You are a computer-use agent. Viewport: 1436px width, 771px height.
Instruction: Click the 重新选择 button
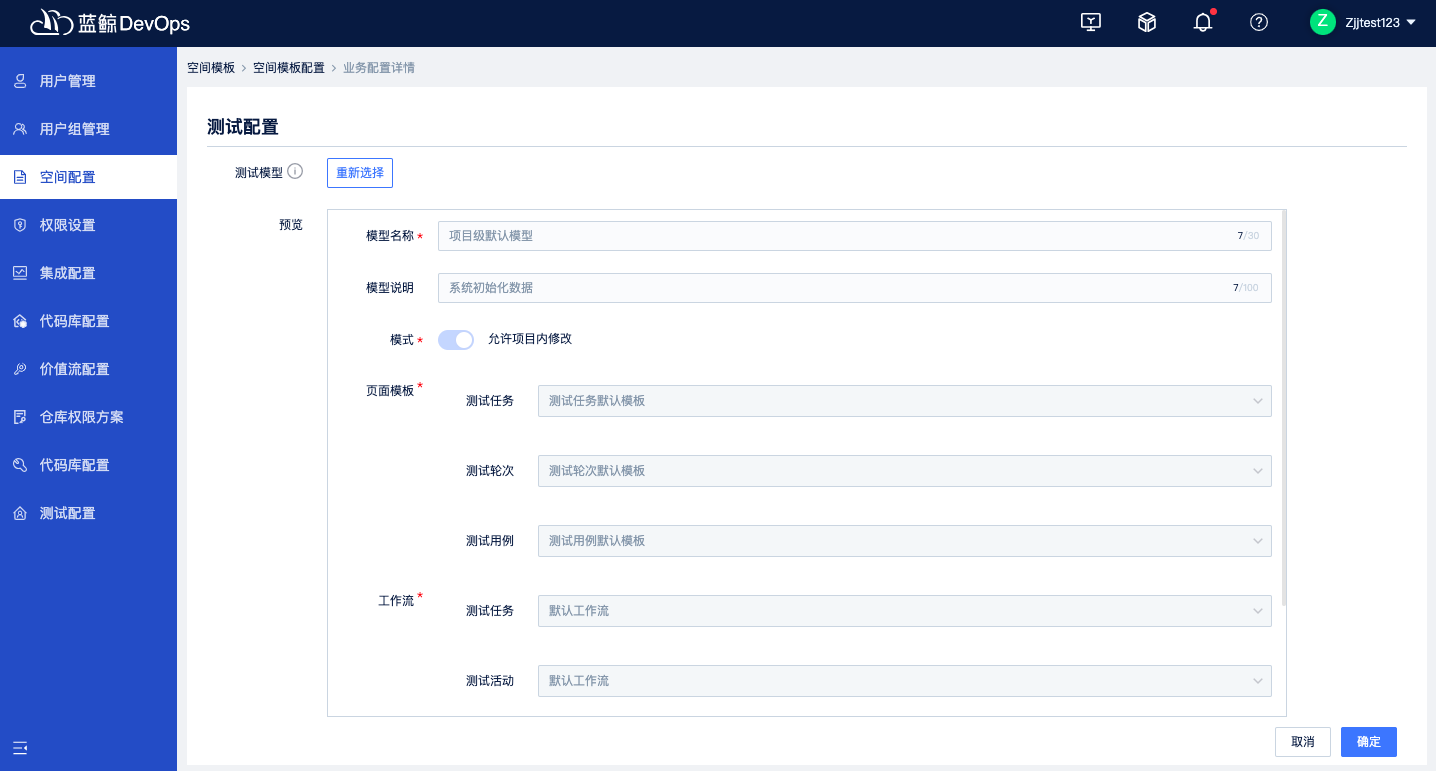(x=360, y=173)
